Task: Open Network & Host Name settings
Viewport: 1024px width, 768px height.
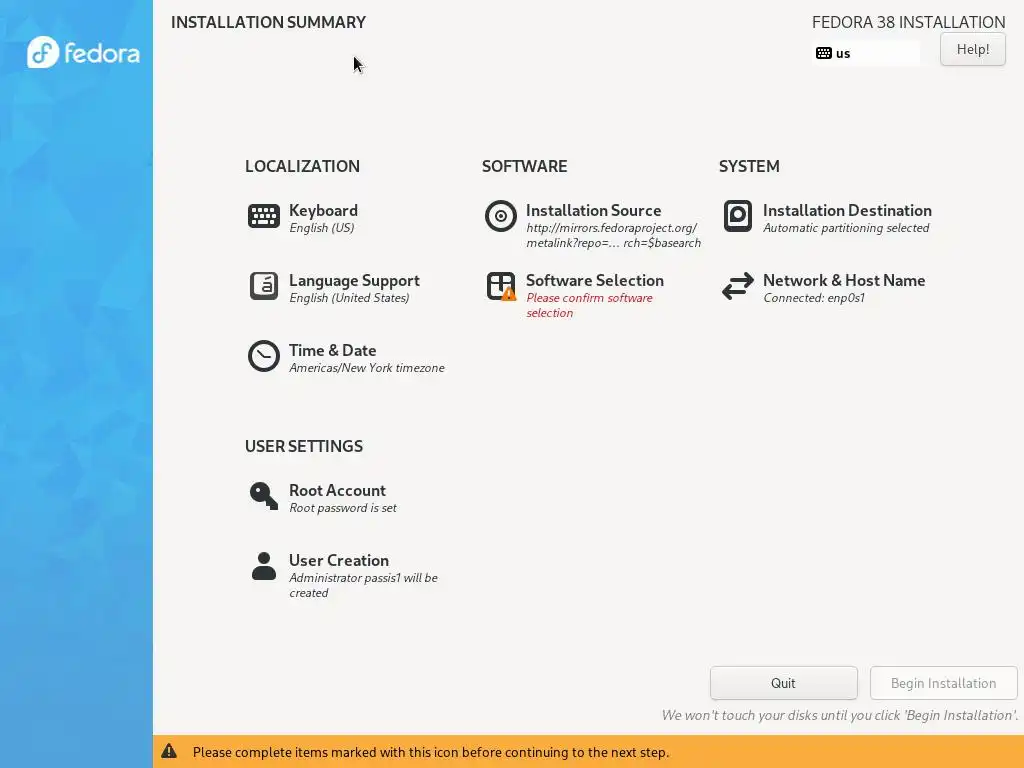Action: click(844, 280)
